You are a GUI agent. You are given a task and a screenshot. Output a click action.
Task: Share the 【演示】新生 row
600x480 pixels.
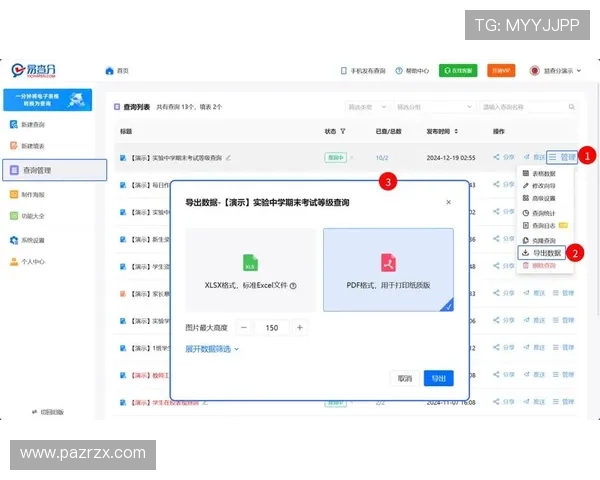(x=504, y=238)
